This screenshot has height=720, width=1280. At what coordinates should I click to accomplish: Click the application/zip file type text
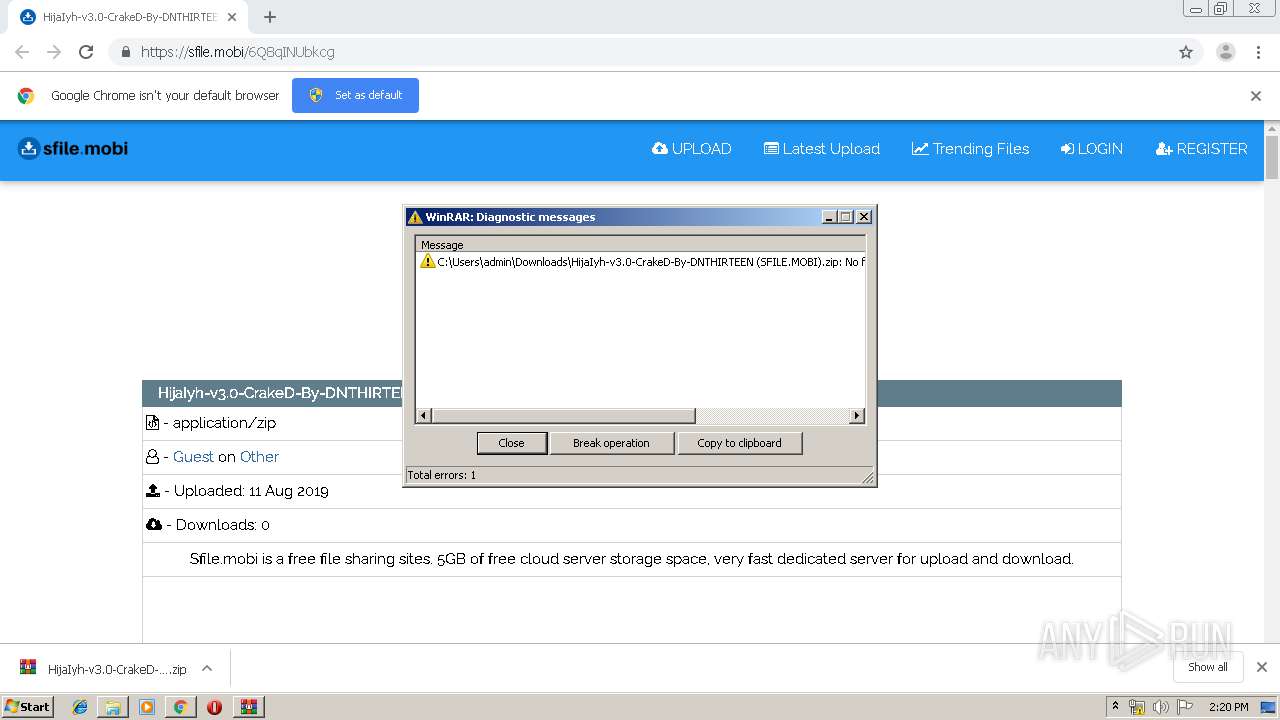tap(224, 423)
